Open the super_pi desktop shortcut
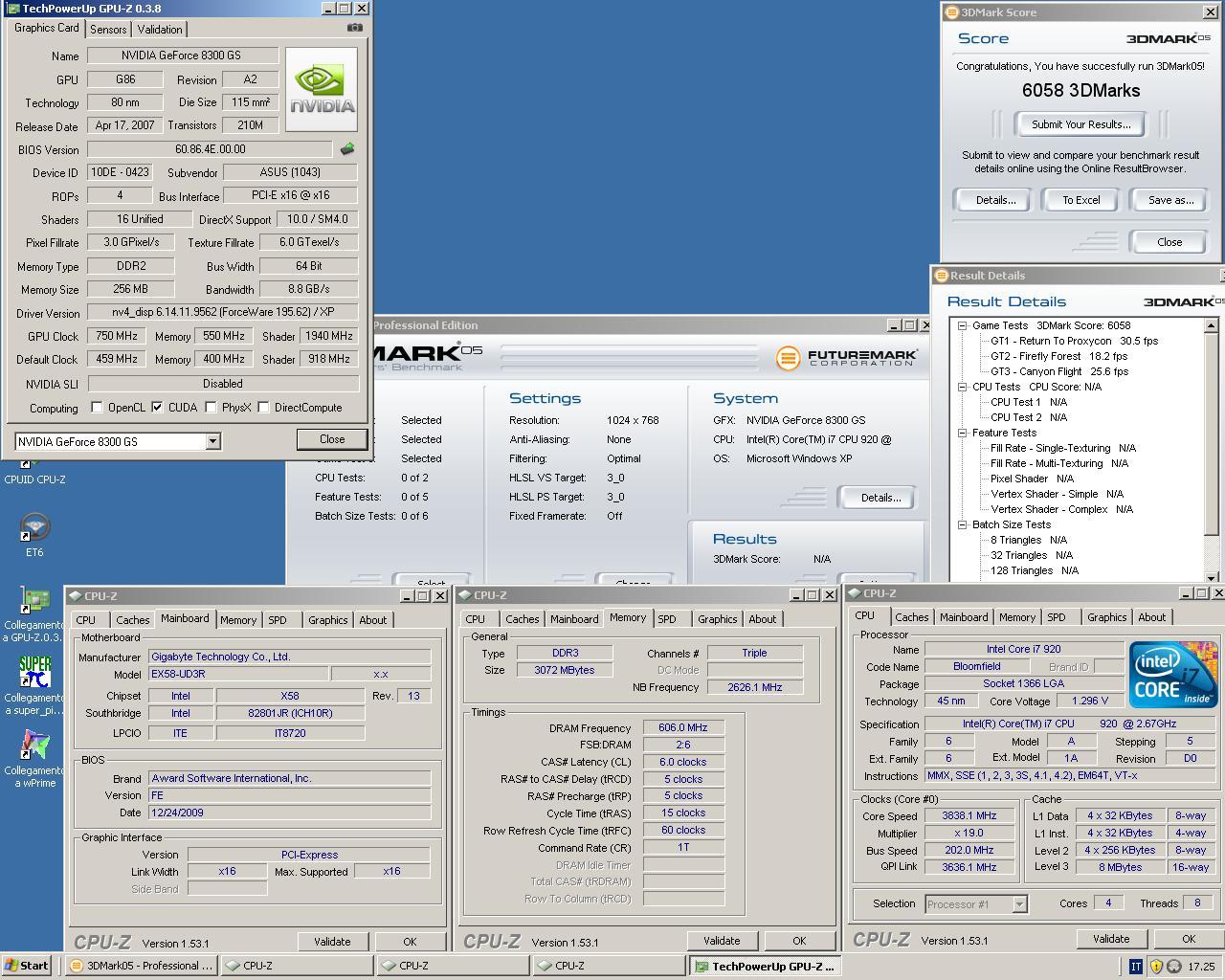The width and height of the screenshot is (1225, 980). [x=34, y=684]
